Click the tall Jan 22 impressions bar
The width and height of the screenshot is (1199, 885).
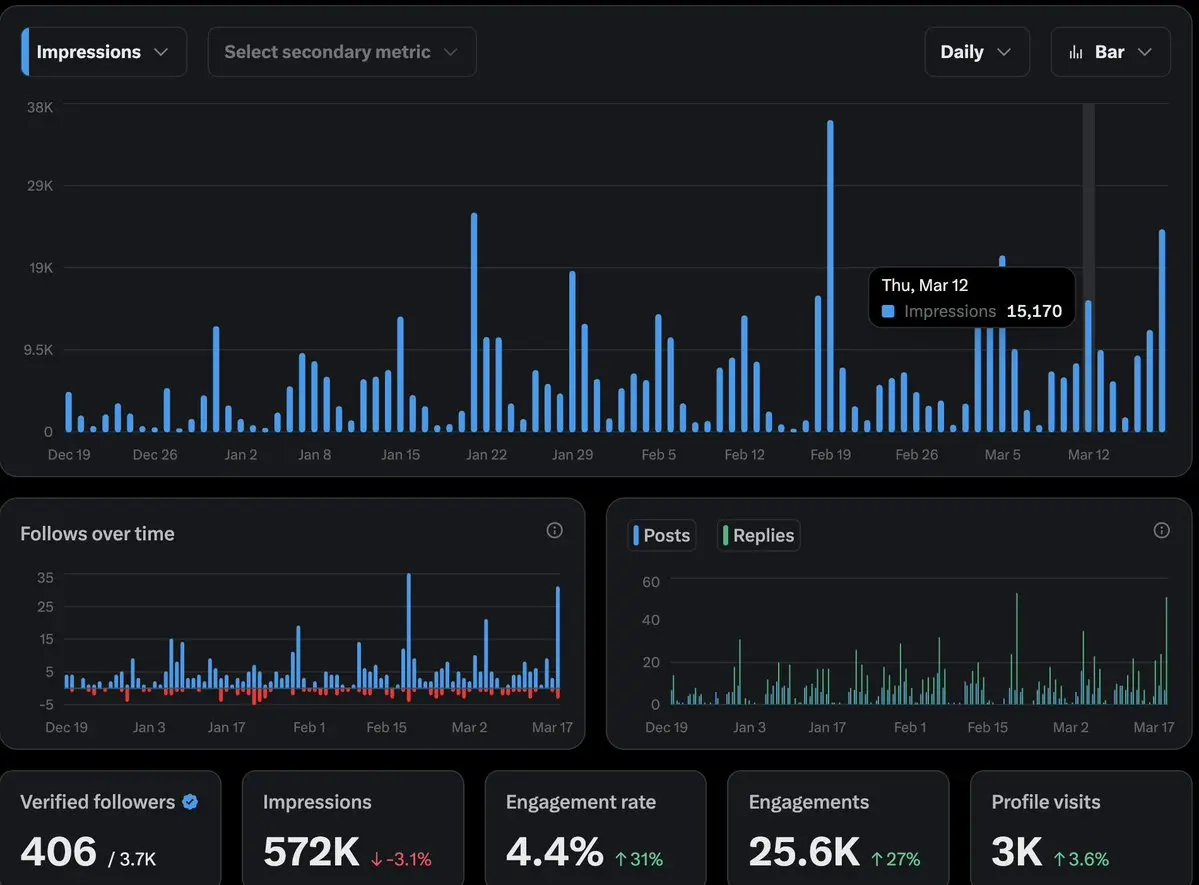point(474,322)
